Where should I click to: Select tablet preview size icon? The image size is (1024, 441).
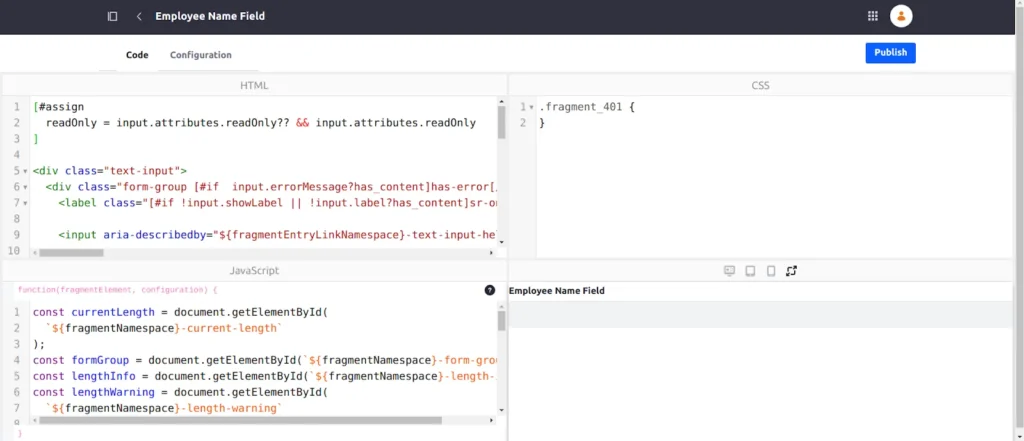tap(750, 271)
